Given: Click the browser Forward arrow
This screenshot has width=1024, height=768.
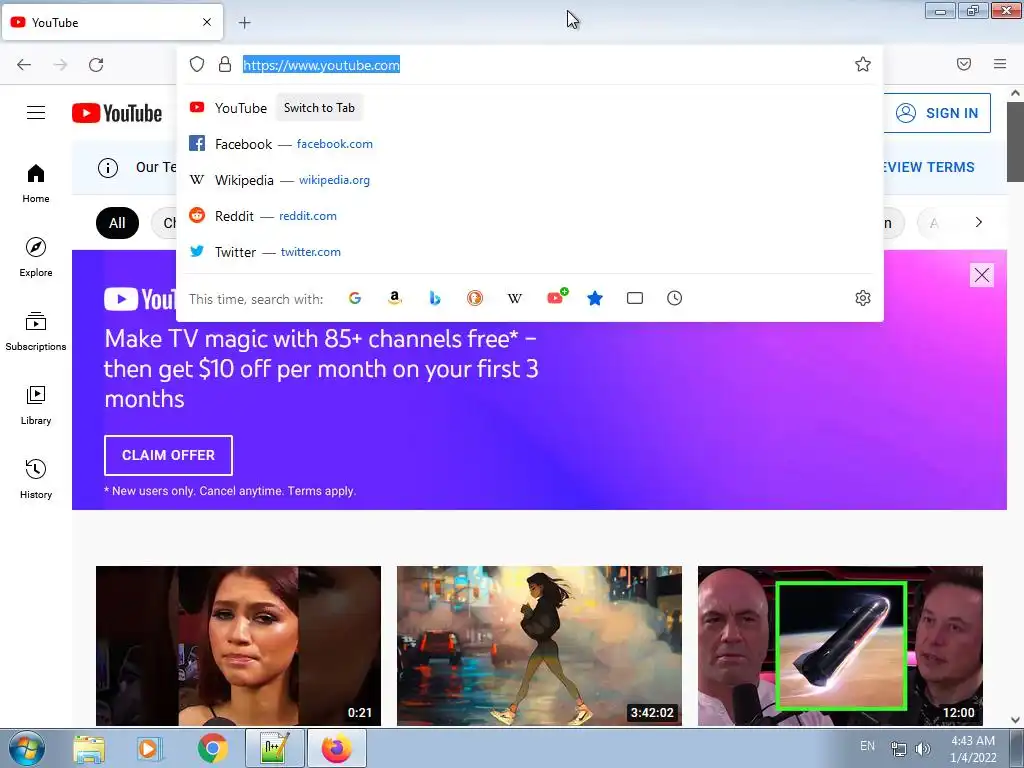Looking at the screenshot, I should coord(60,65).
